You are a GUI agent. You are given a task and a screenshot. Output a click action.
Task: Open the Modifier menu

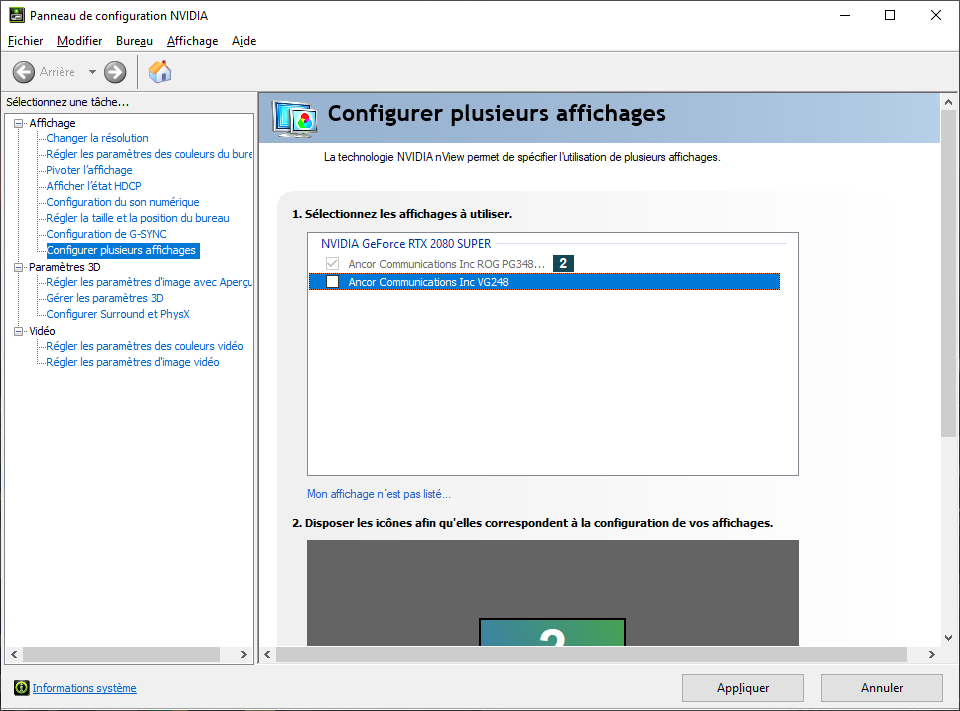80,41
